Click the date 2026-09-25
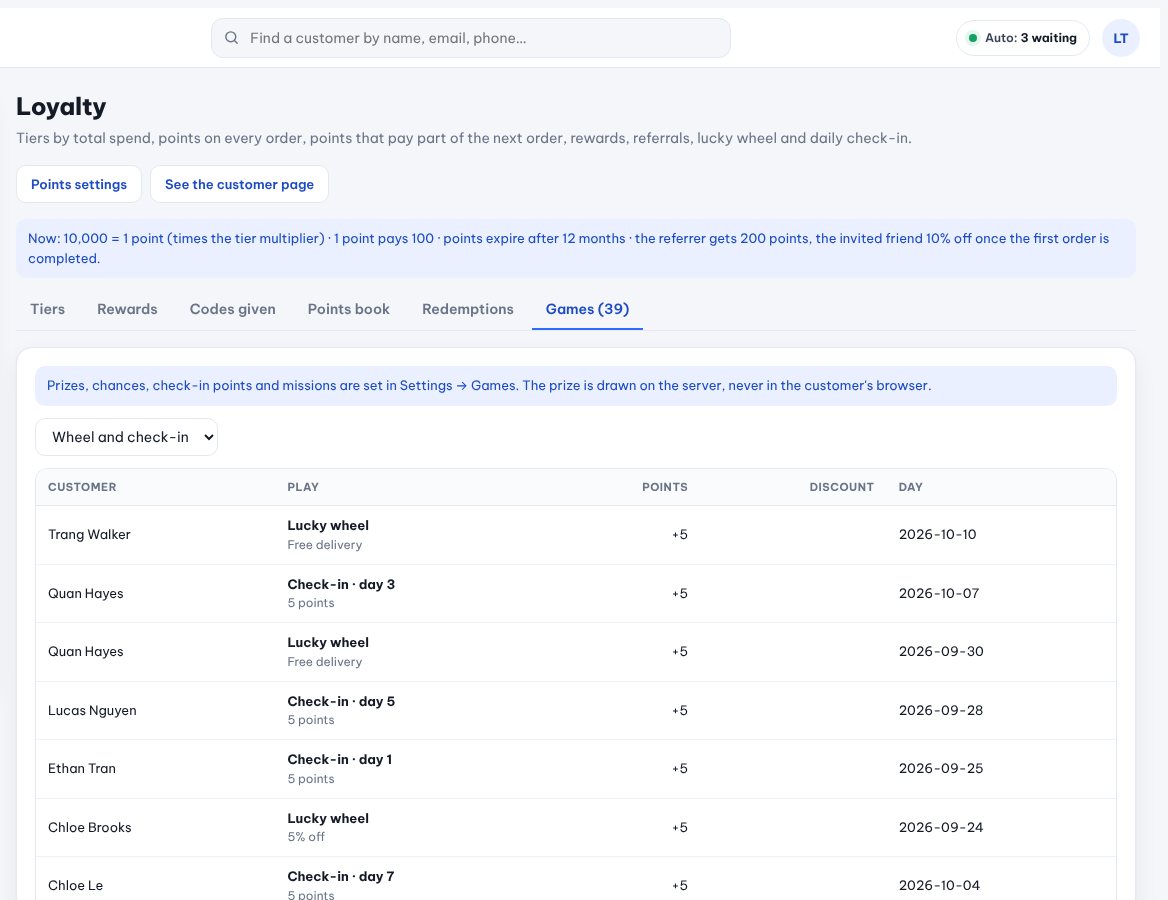1168x900 pixels. [x=941, y=768]
